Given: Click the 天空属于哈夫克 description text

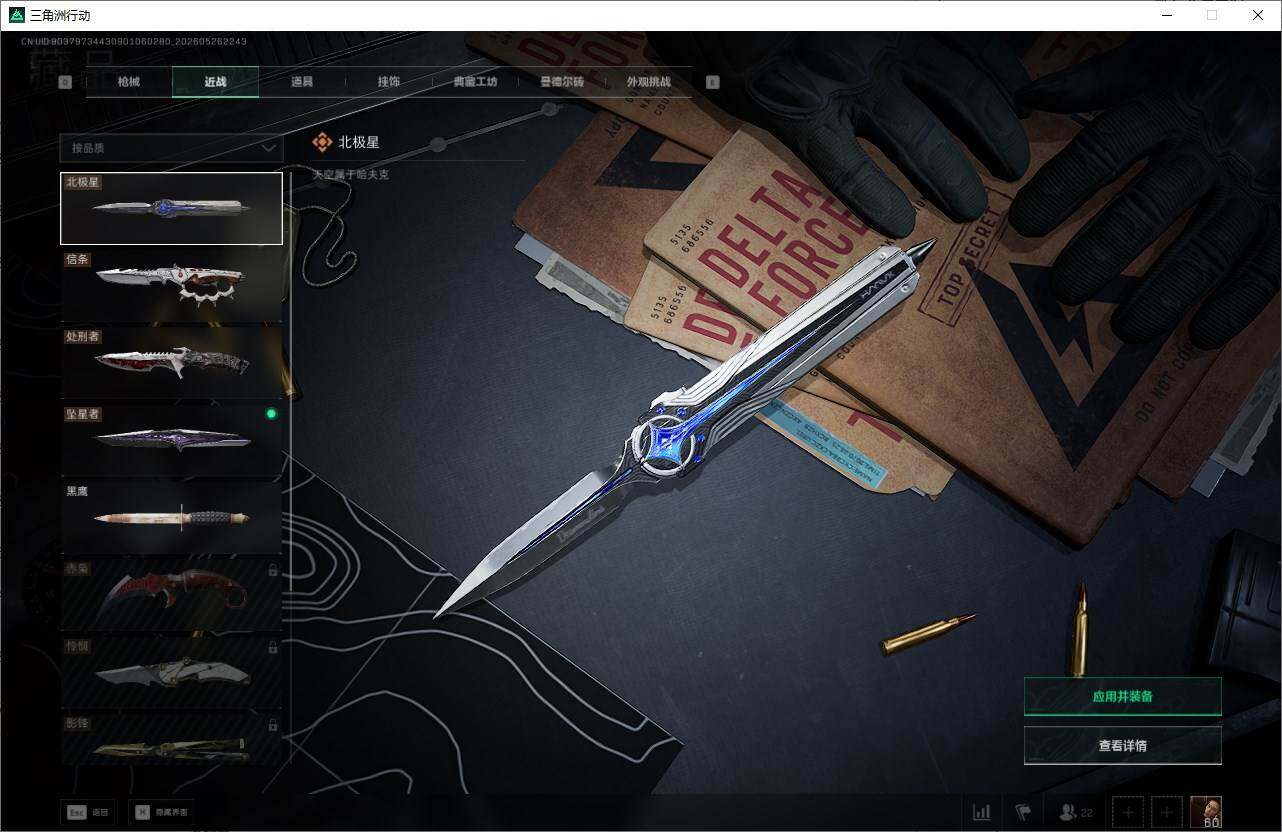Looking at the screenshot, I should click(x=351, y=175).
